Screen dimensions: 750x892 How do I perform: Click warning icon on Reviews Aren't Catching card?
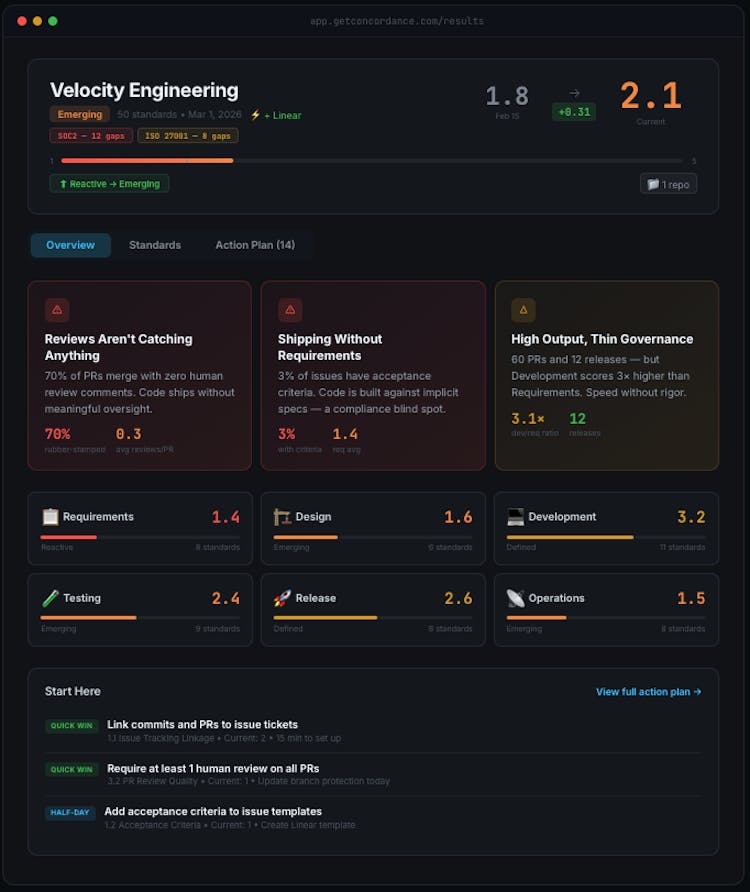point(57,310)
